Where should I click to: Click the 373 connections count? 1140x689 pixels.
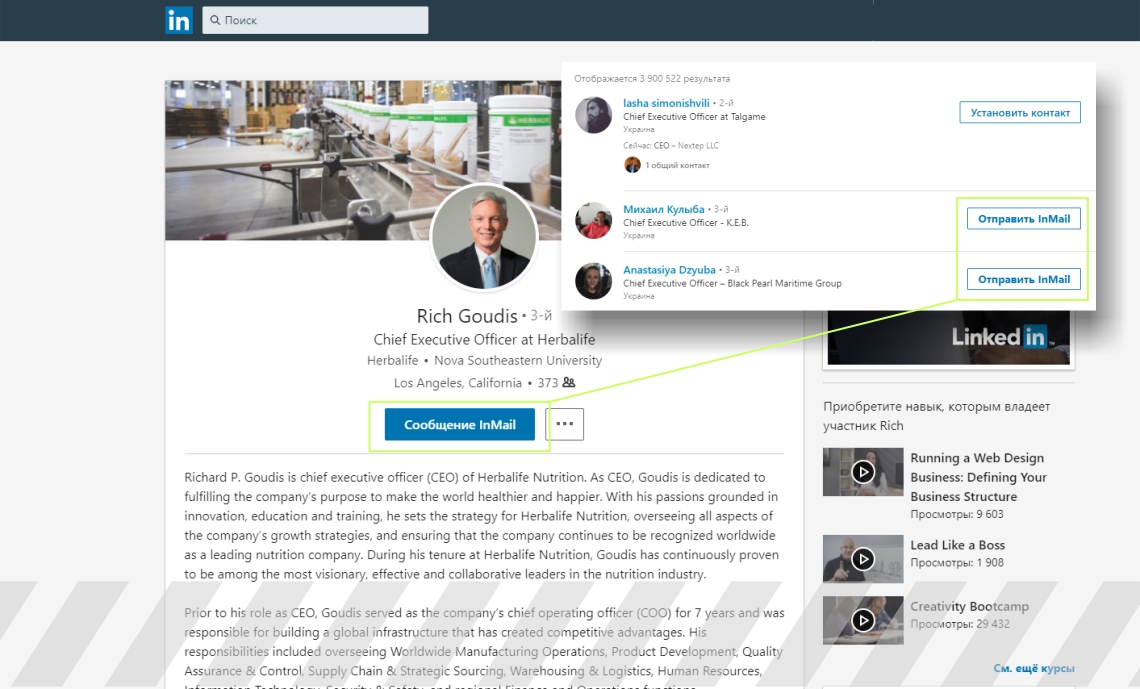click(x=547, y=383)
